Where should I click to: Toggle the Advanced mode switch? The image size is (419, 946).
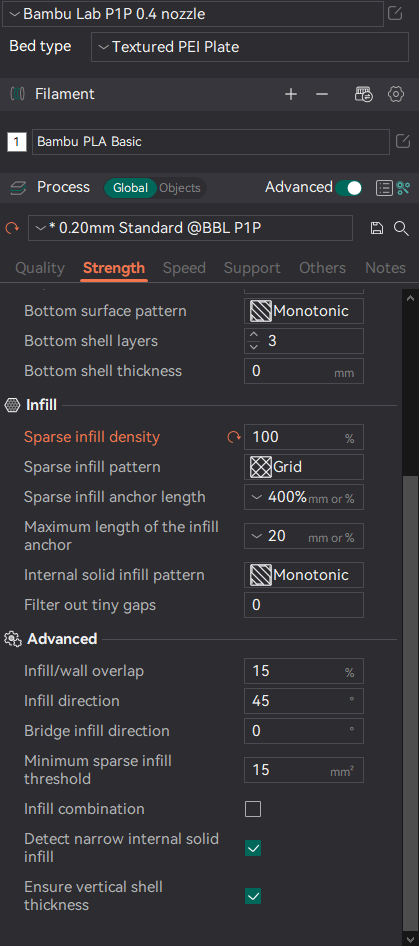point(349,188)
